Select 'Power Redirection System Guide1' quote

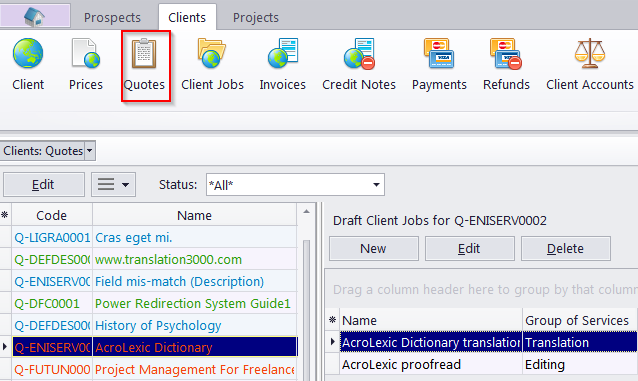point(195,303)
